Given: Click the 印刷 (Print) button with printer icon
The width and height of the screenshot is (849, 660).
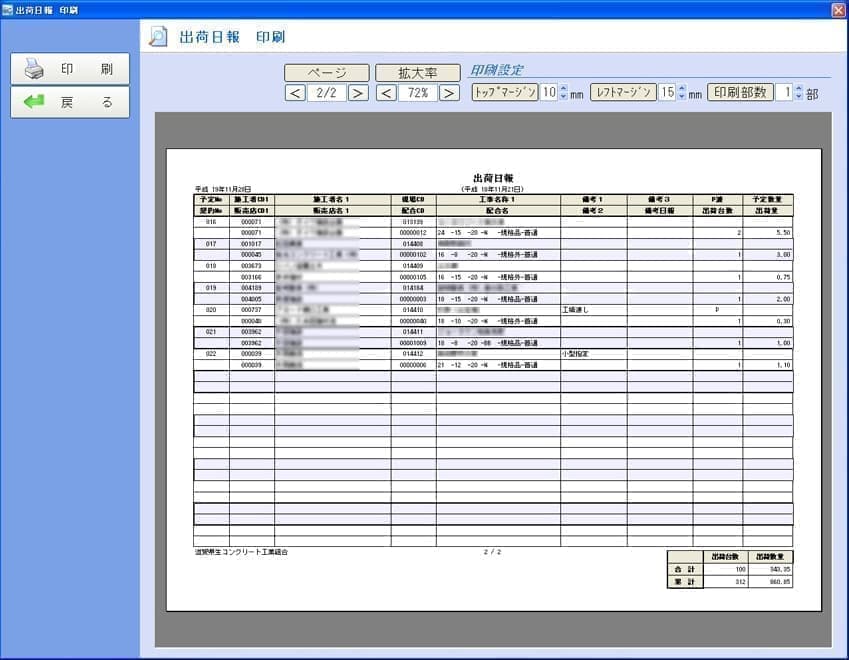Looking at the screenshot, I should point(69,69).
